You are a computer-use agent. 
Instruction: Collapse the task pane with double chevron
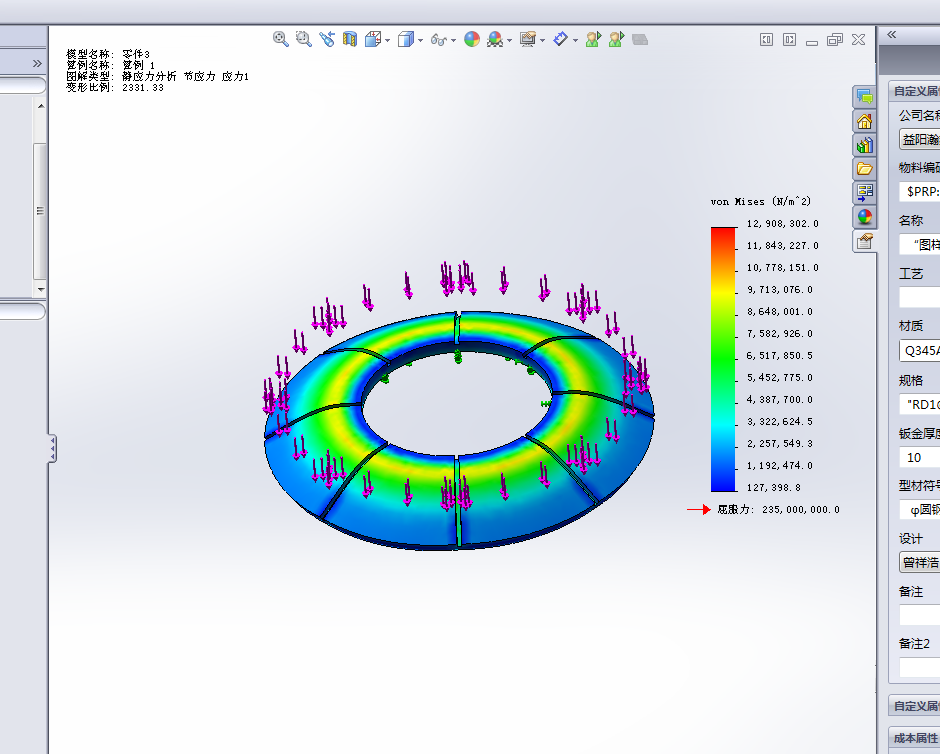[891, 35]
